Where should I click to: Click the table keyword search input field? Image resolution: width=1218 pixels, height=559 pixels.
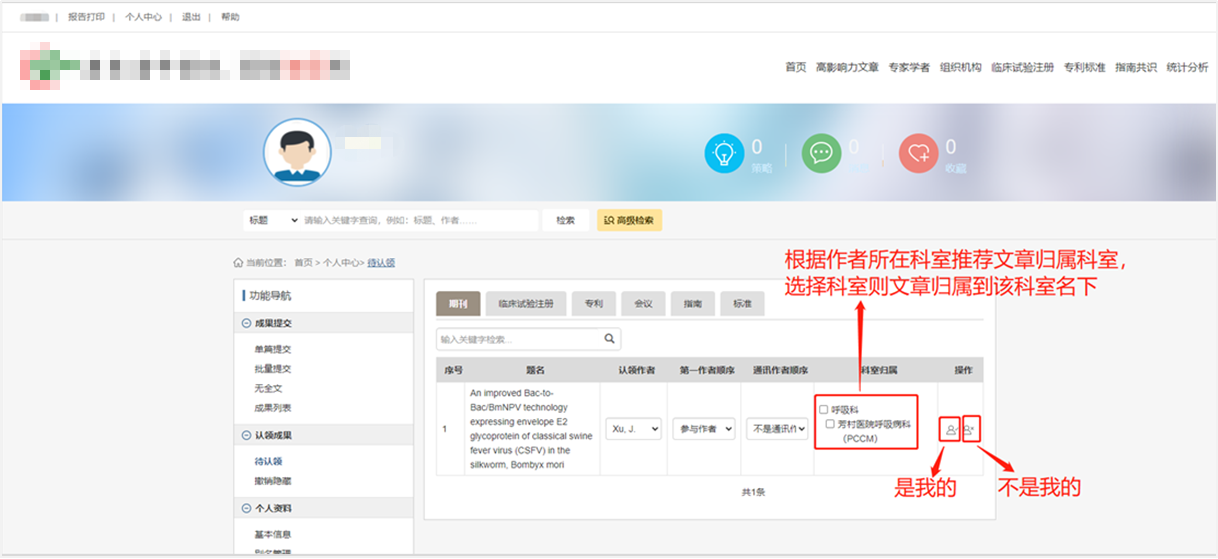(518, 339)
